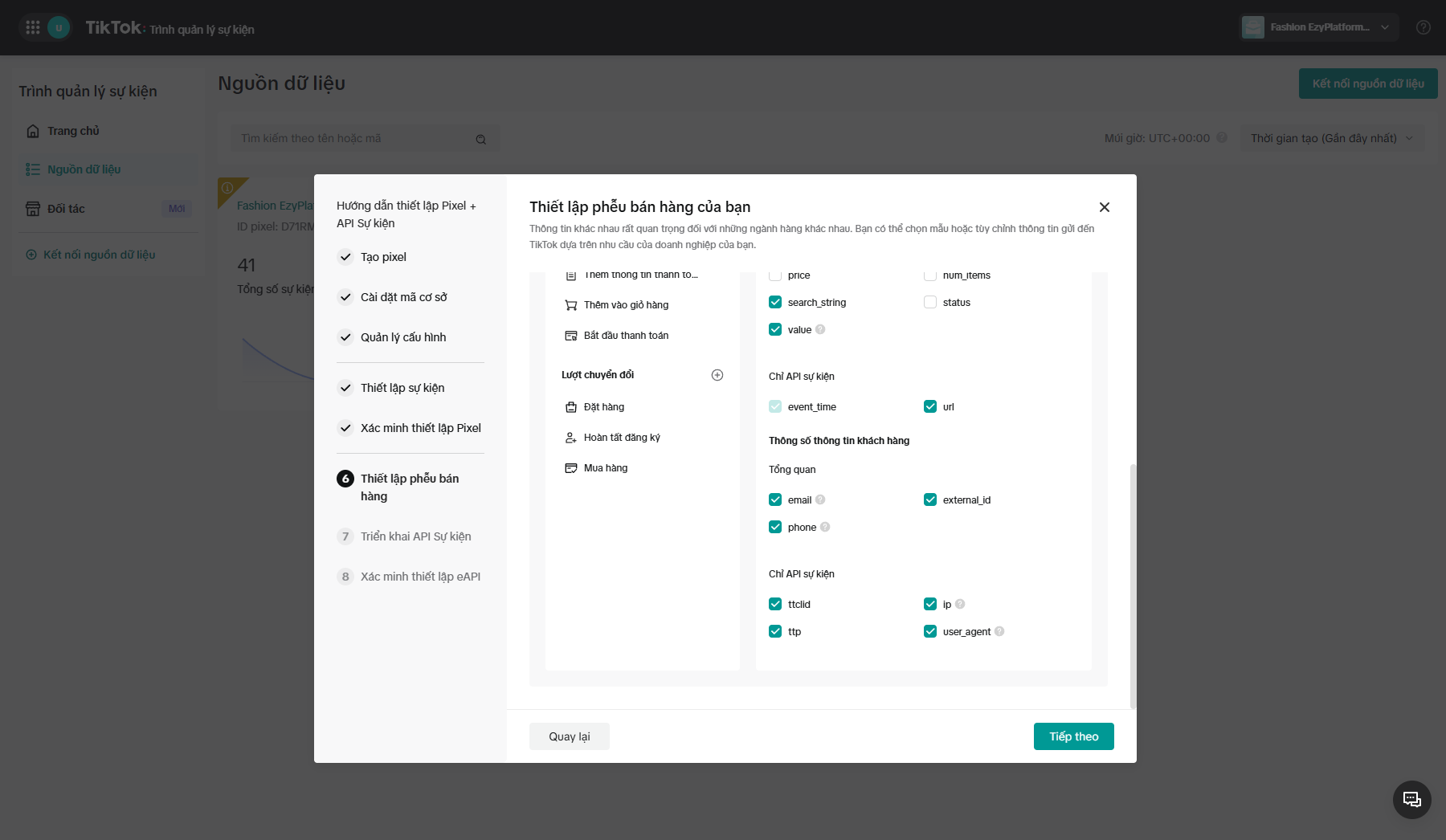Click the Fashion EzyPlatform pixel name link
This screenshot has height=840, width=1446.
276,206
